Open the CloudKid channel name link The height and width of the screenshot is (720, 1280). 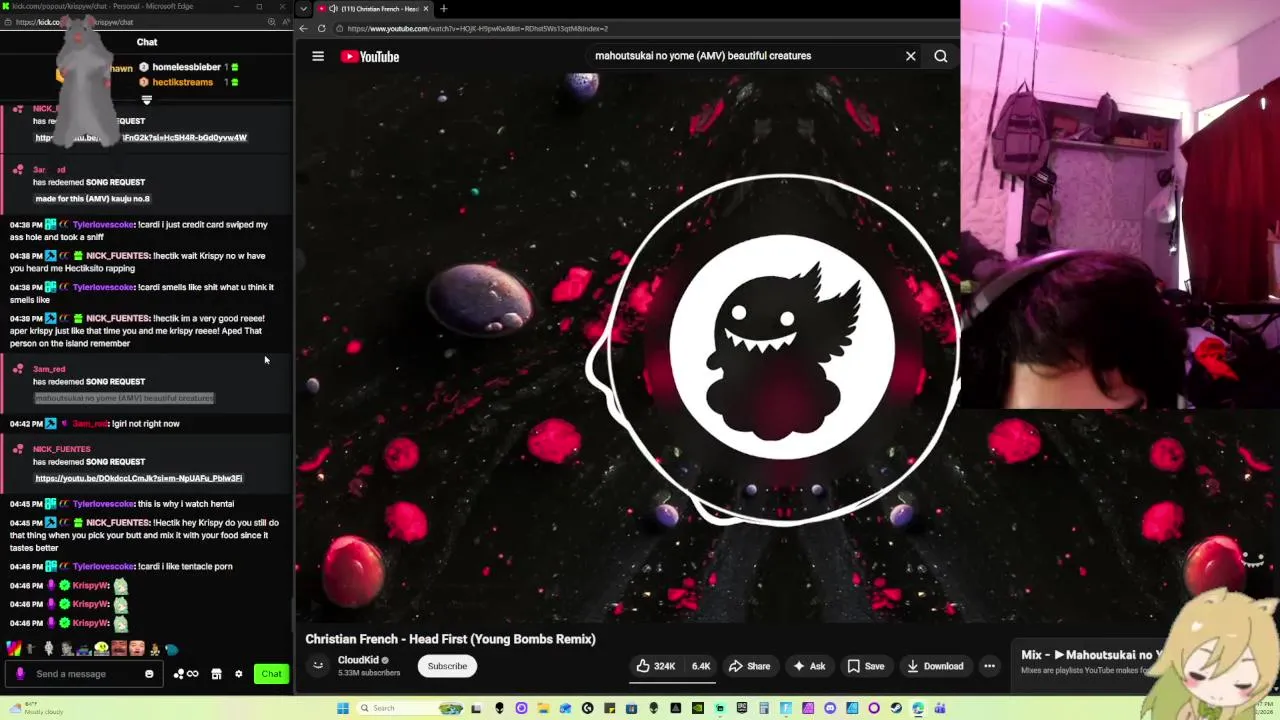click(x=358, y=660)
